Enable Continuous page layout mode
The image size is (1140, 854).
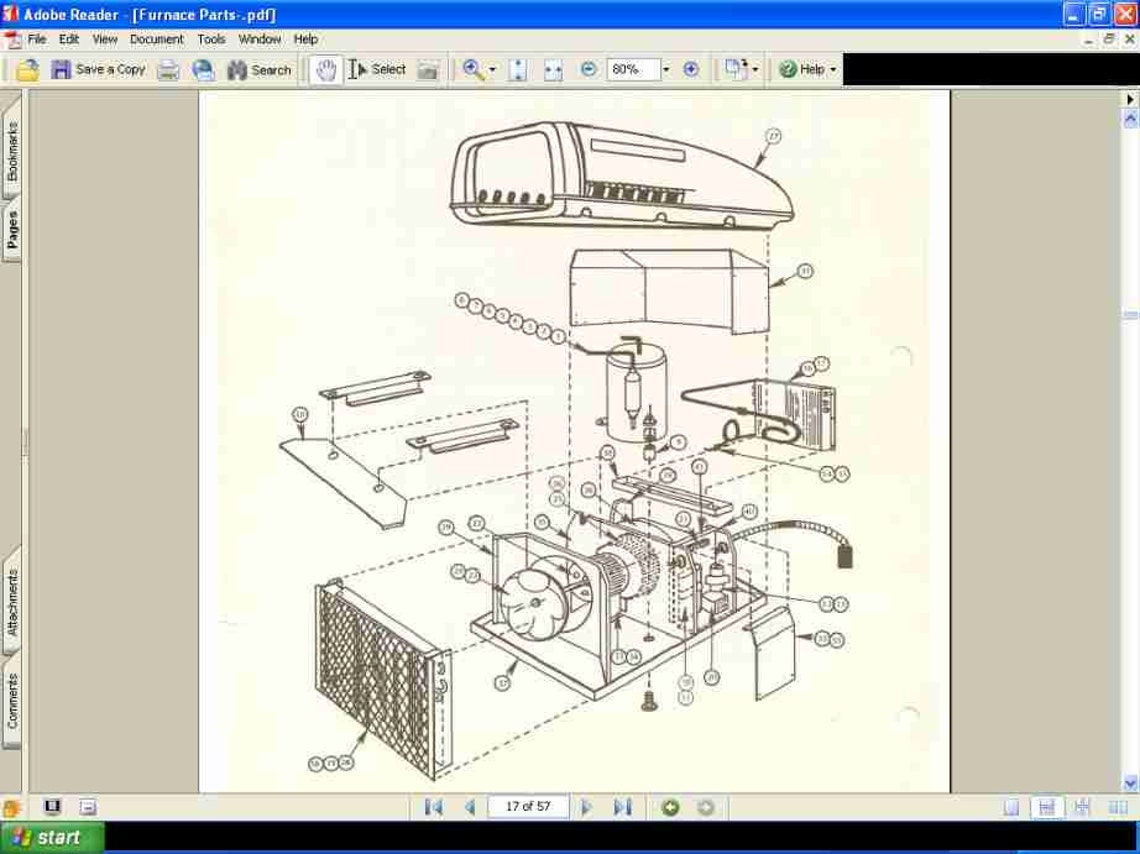coord(1046,807)
